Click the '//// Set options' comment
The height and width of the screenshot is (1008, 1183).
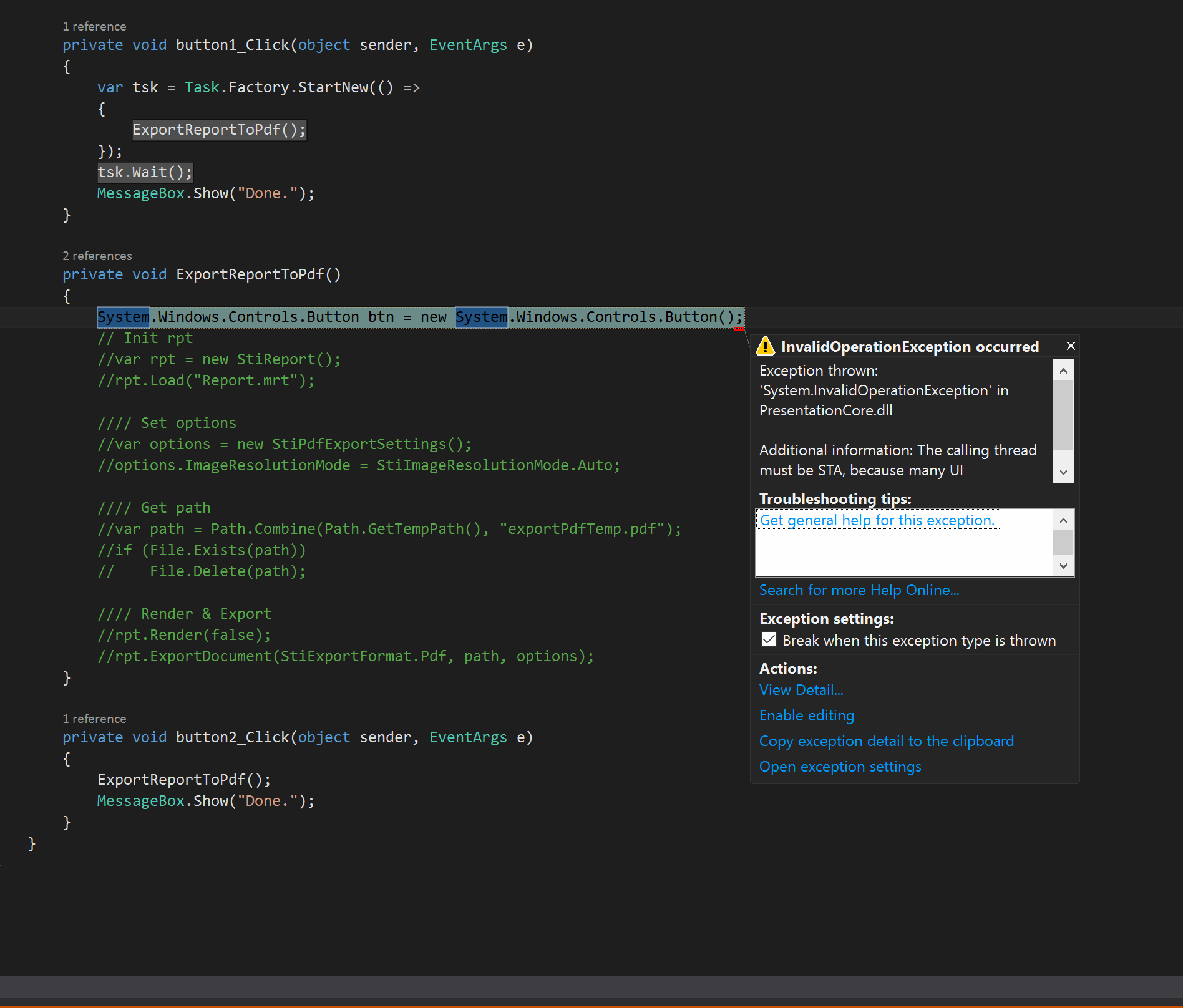click(167, 423)
